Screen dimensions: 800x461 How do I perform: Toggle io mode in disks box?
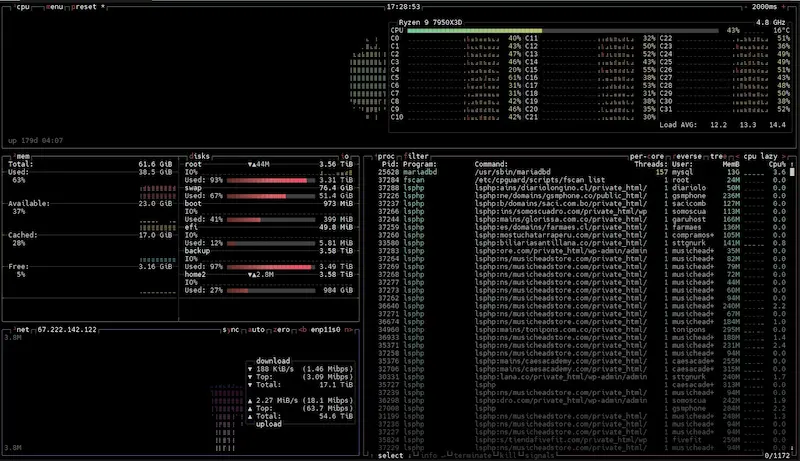click(345, 156)
